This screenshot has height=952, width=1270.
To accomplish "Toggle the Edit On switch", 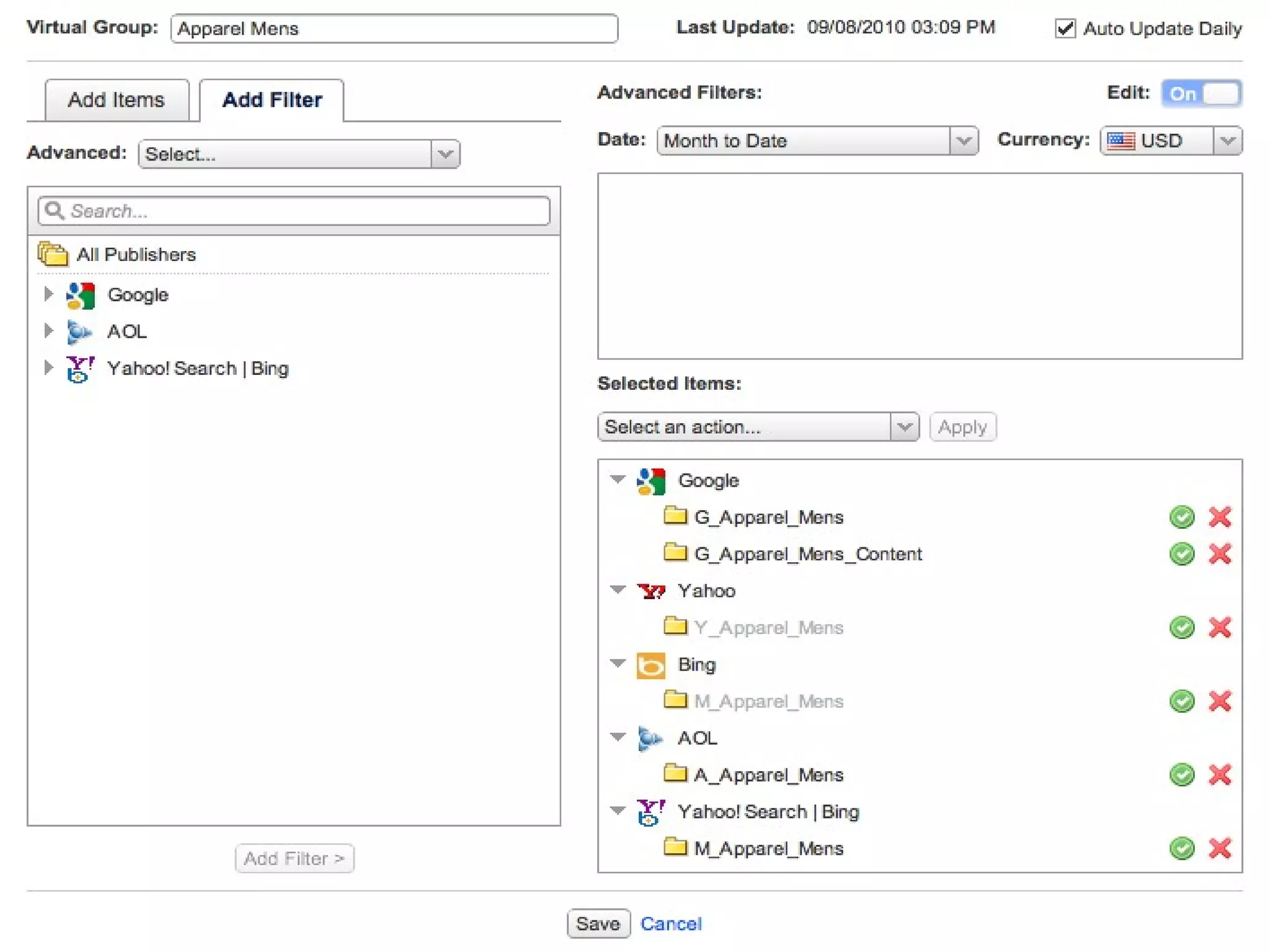I will (1201, 94).
